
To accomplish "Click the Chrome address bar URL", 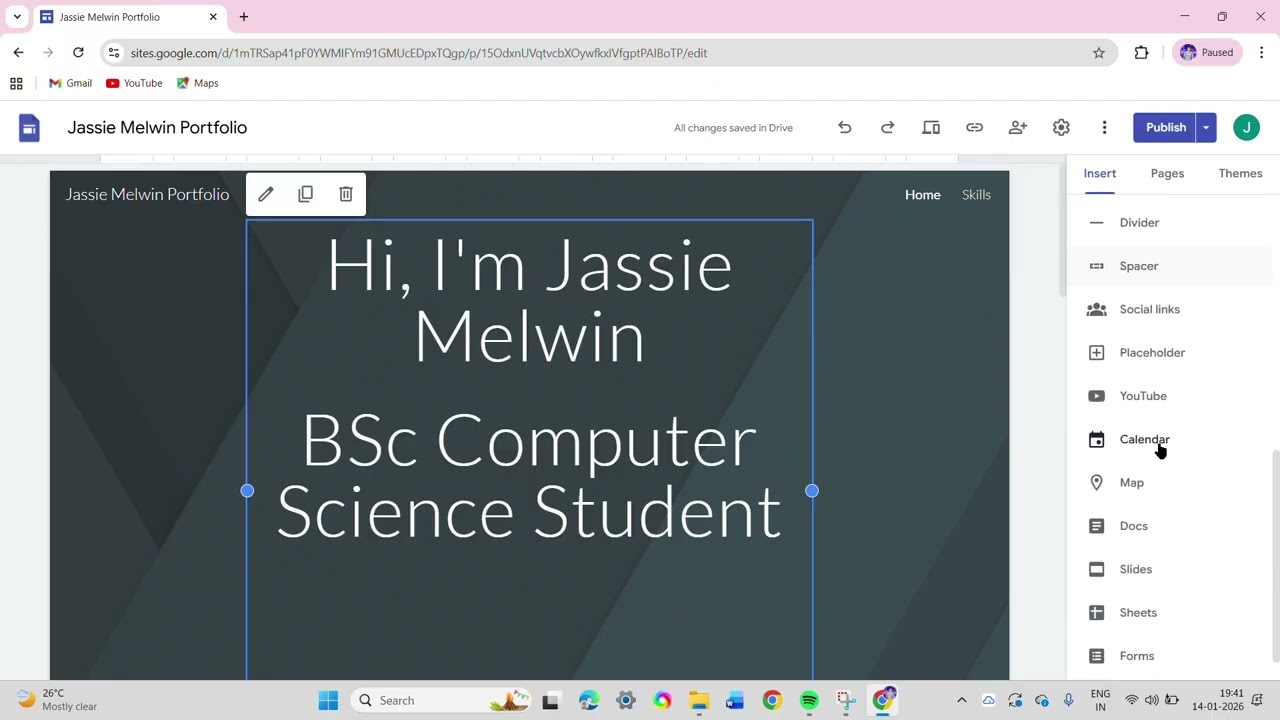I will [418, 53].
